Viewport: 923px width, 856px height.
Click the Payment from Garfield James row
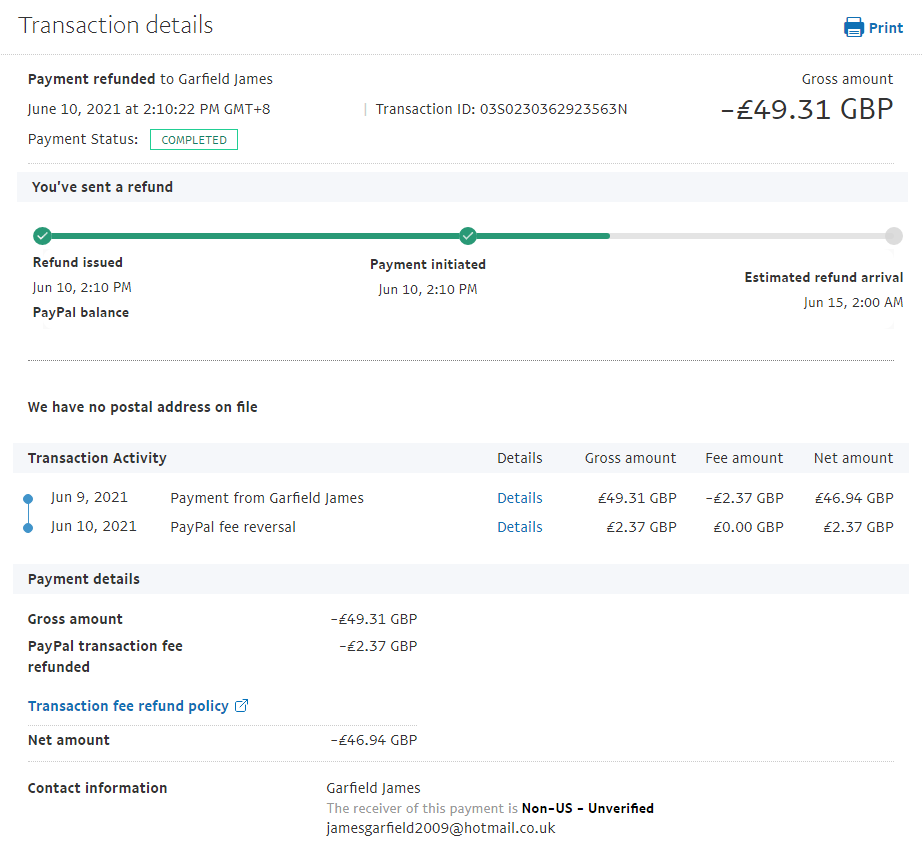(x=267, y=498)
